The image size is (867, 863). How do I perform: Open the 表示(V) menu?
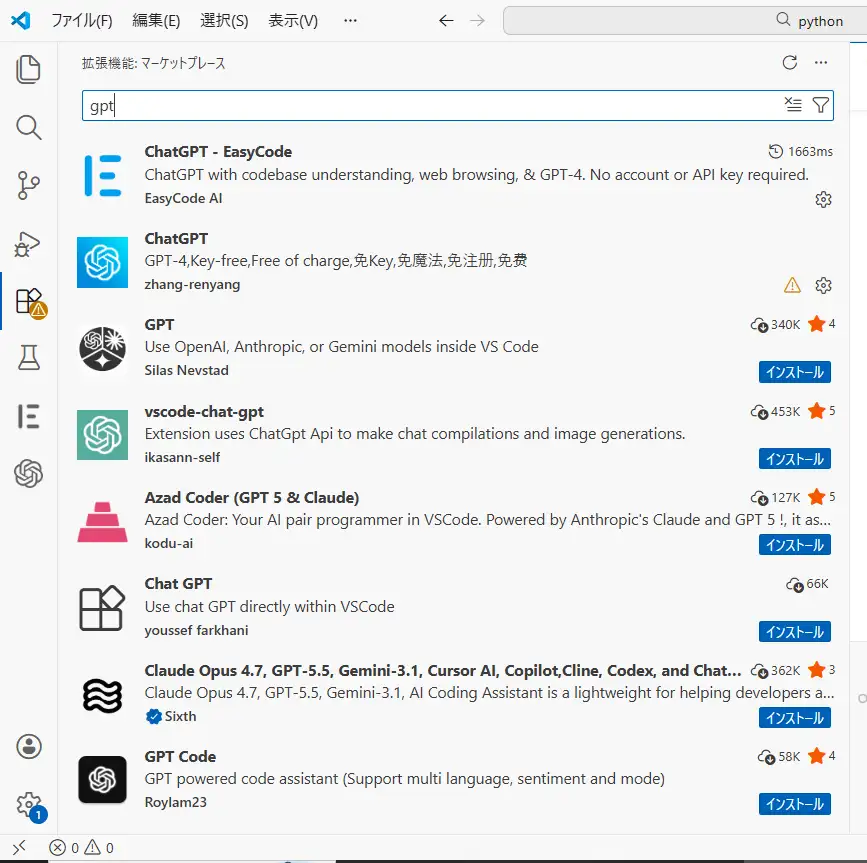pos(293,21)
